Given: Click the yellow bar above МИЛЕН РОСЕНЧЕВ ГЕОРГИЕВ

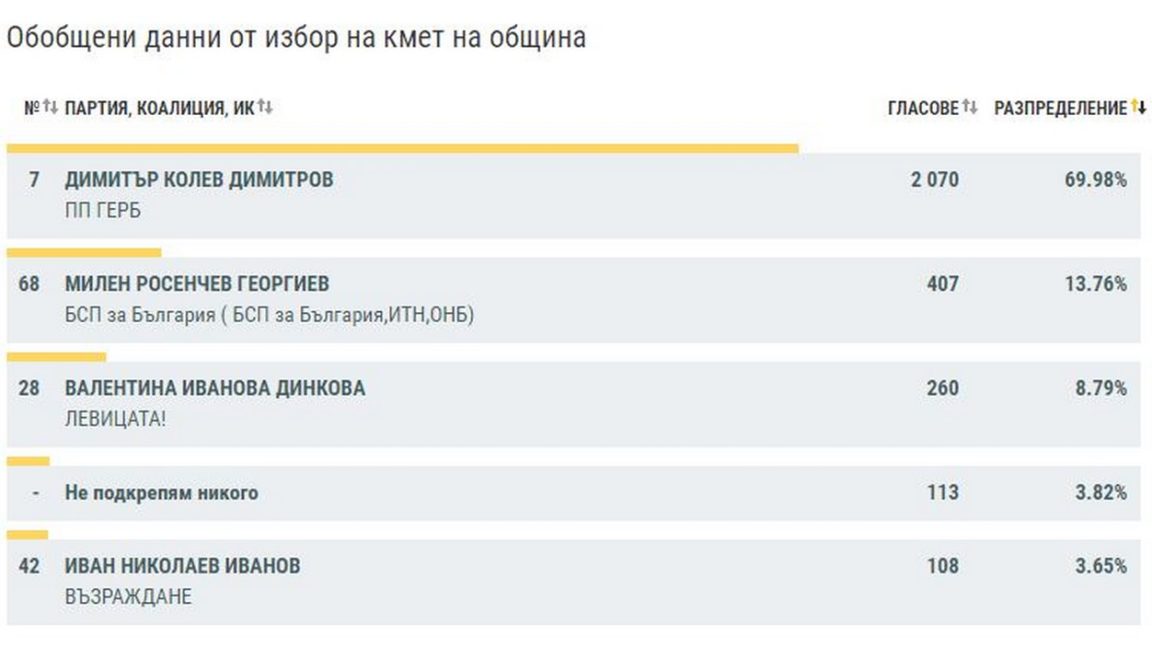Looking at the screenshot, I should pyautogui.click(x=84, y=253).
